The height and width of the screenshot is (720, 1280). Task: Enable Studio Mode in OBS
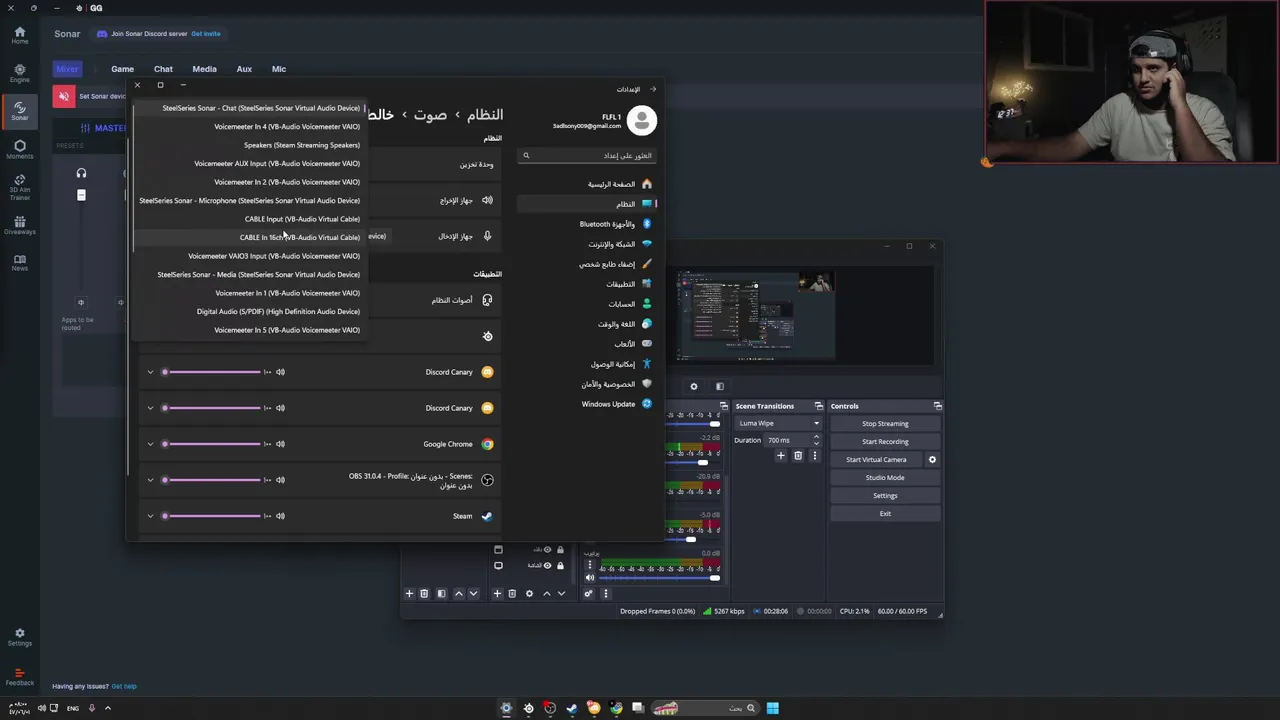tap(885, 478)
